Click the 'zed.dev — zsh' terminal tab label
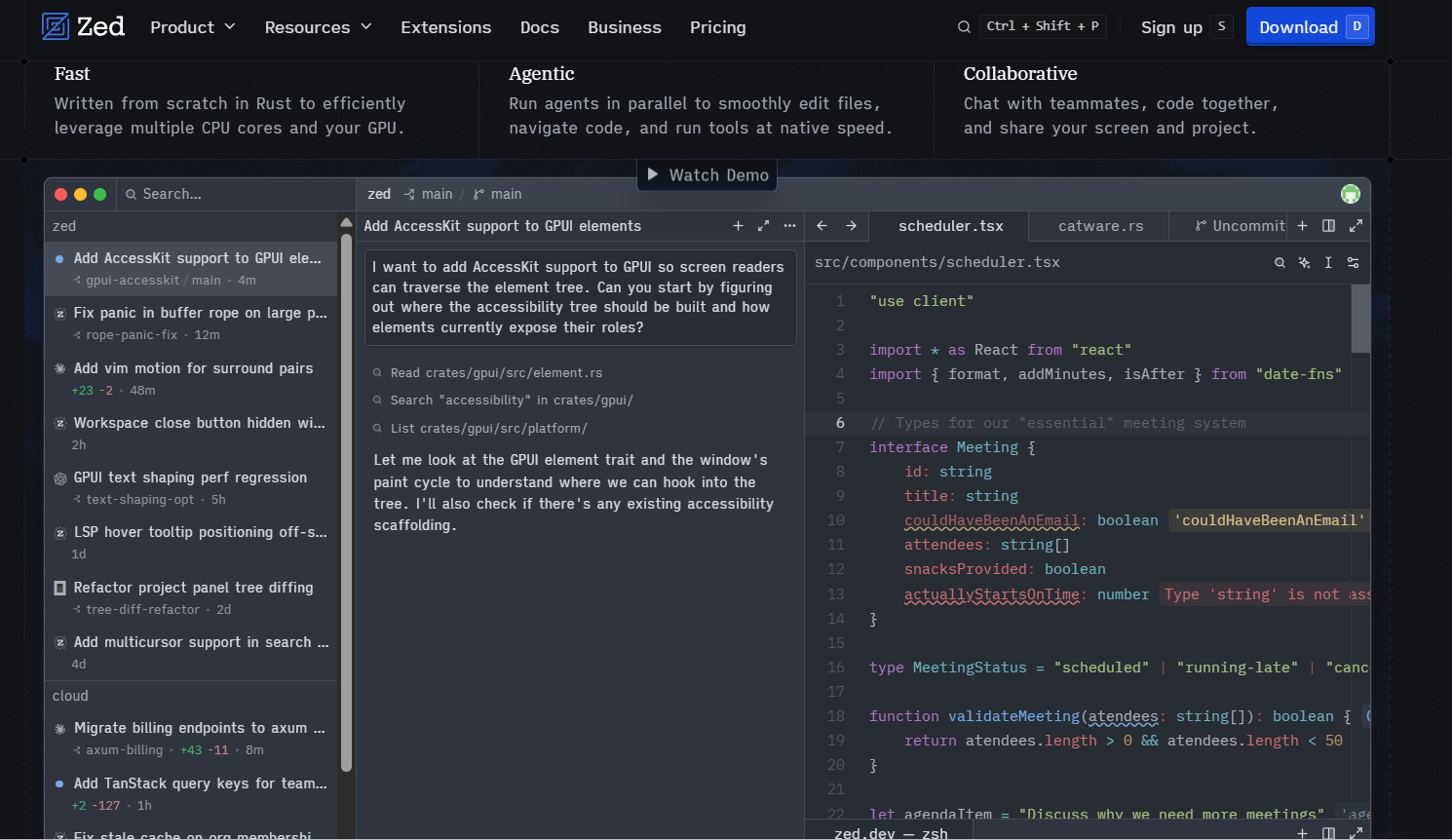Viewport: 1452px width, 840px height. pyautogui.click(x=891, y=833)
